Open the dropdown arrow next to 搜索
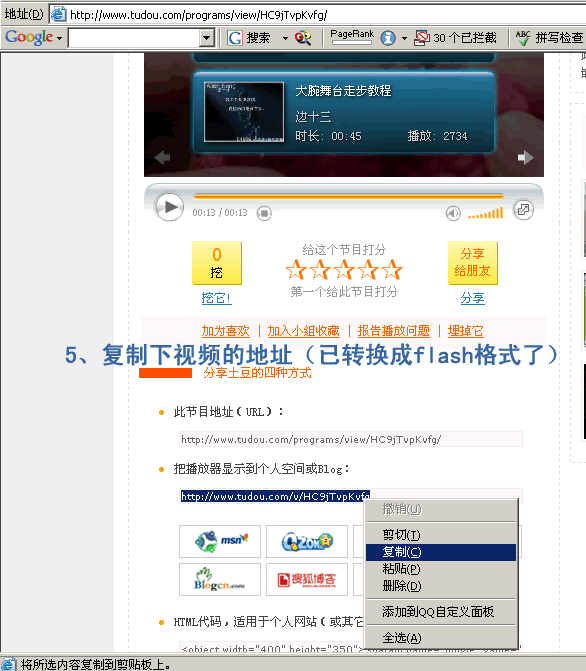The image size is (586, 671). click(285, 38)
